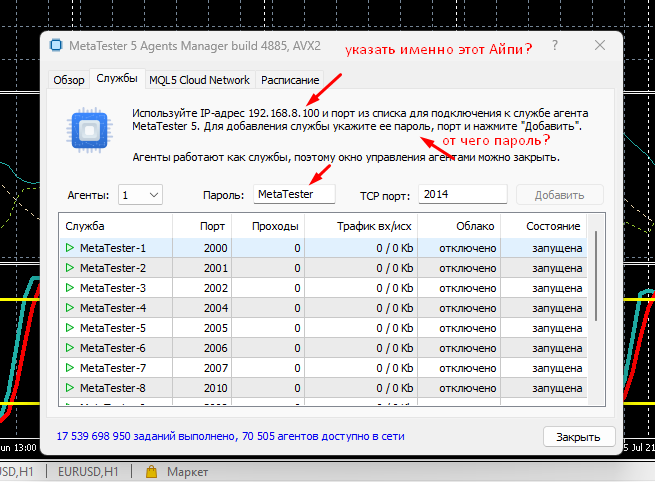
Task: Open the help question mark button
Action: (555, 45)
